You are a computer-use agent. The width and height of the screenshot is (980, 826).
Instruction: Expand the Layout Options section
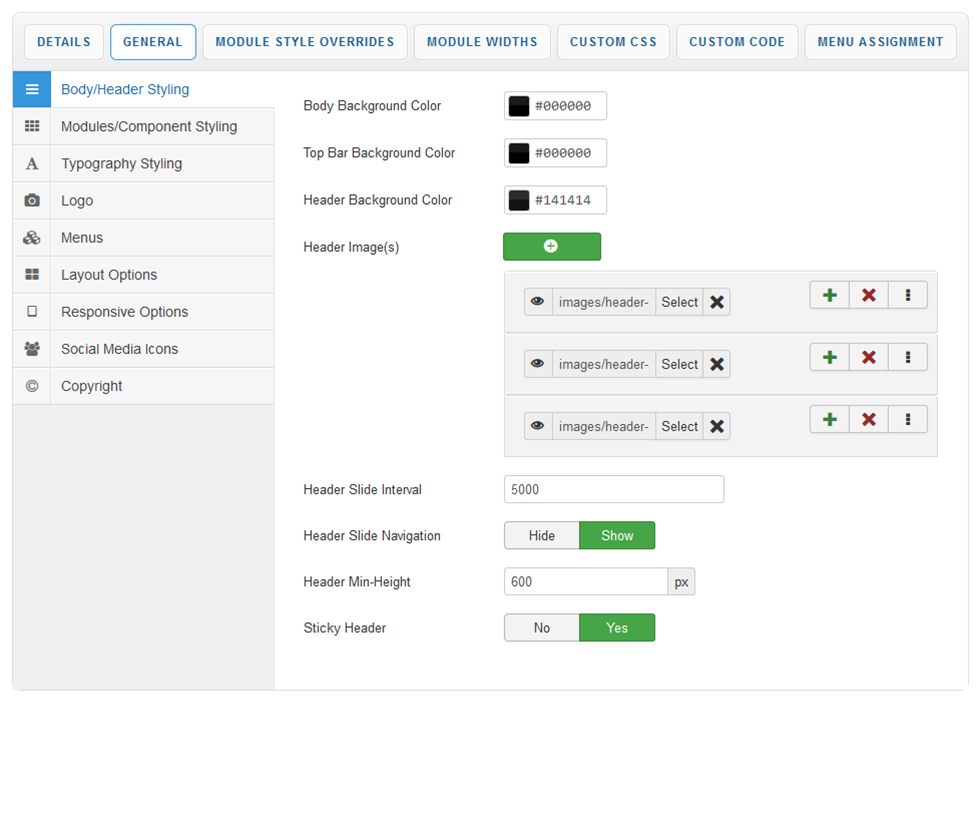click(109, 275)
